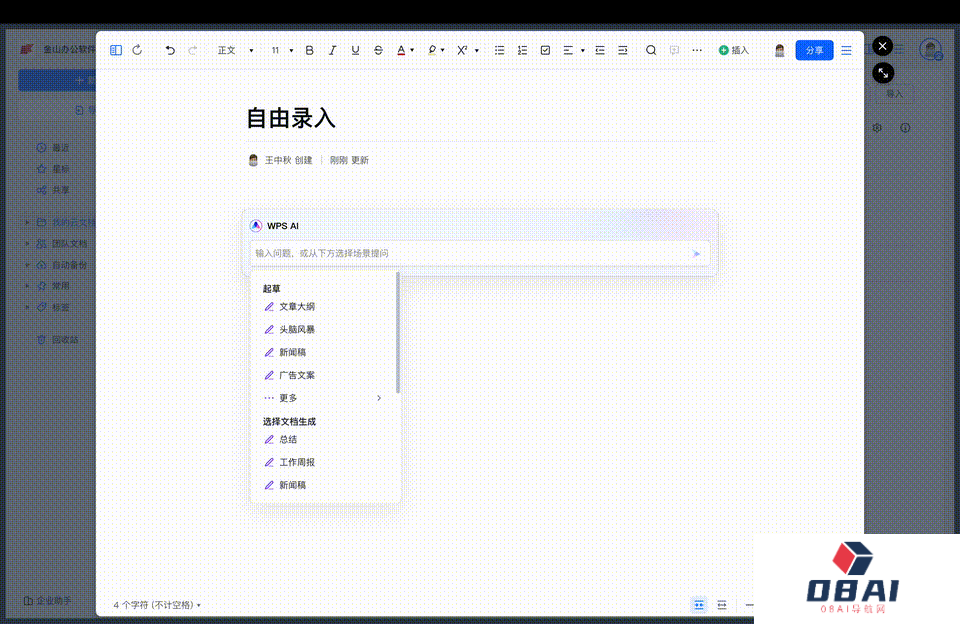
Task: Toggle the document outline sidebar icon
Action: [x=116, y=50]
